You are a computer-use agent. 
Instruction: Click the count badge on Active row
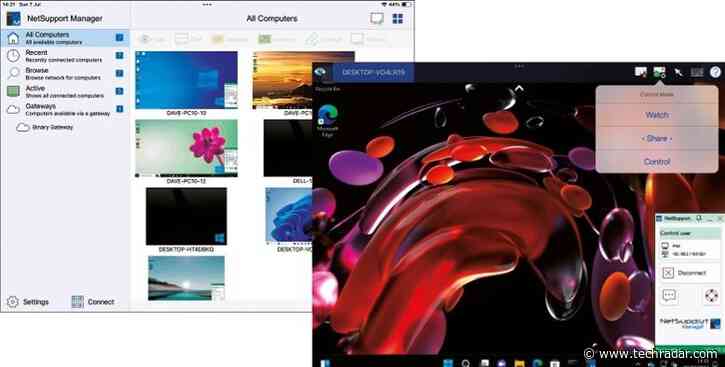[x=119, y=91]
